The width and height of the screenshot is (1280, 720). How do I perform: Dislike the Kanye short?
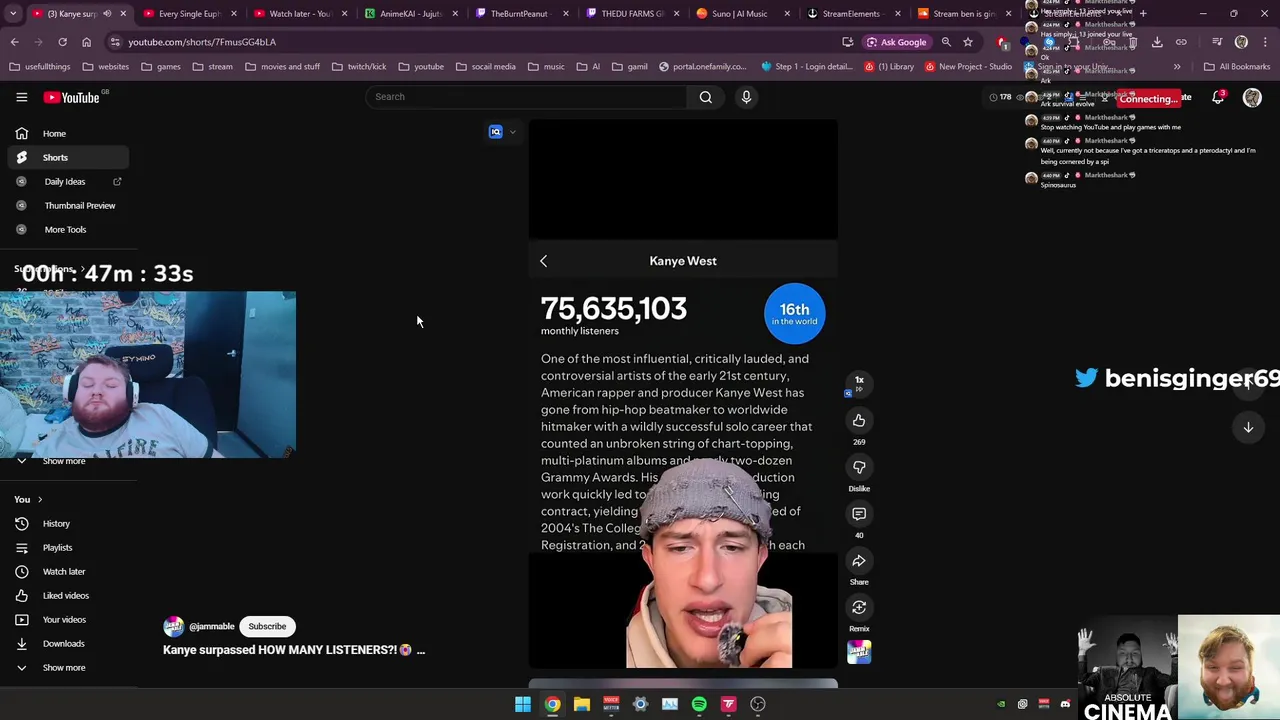(x=859, y=467)
